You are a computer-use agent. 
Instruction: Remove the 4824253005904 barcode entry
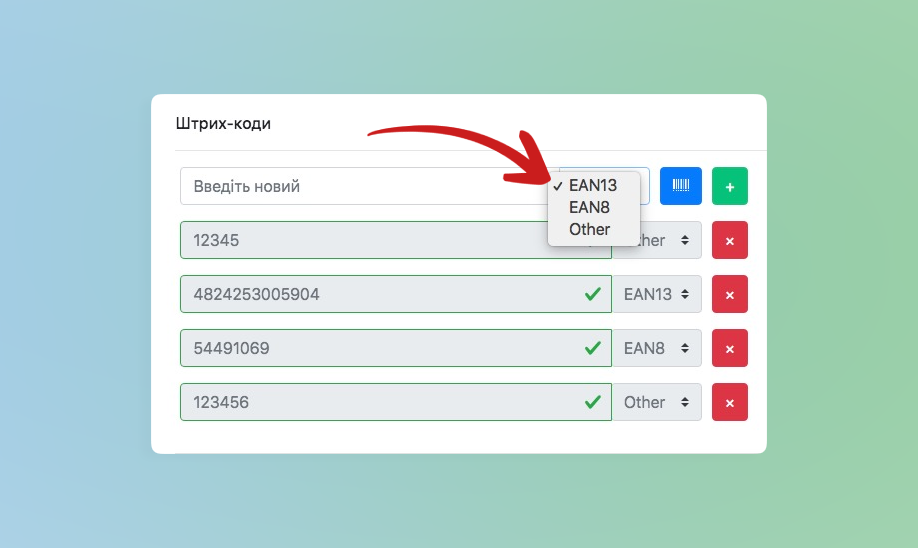coord(729,294)
